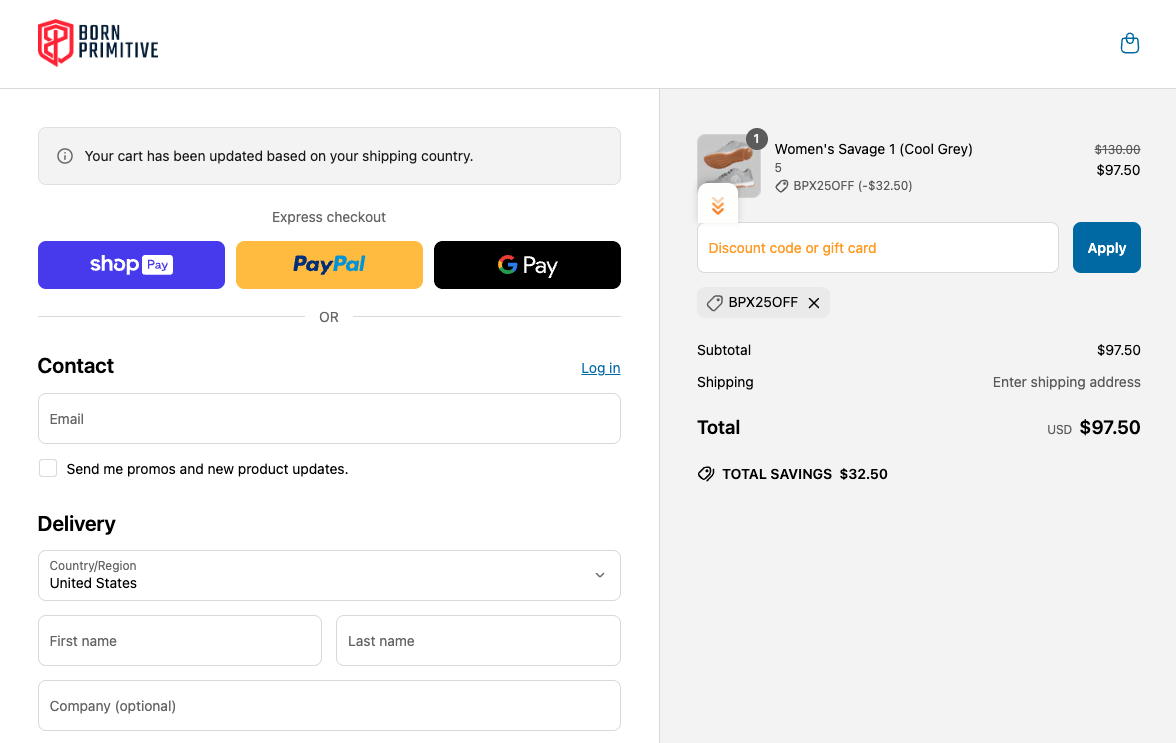Viewport: 1176px width, 743px height.
Task: Select Google Pay express checkout
Action: pos(527,265)
